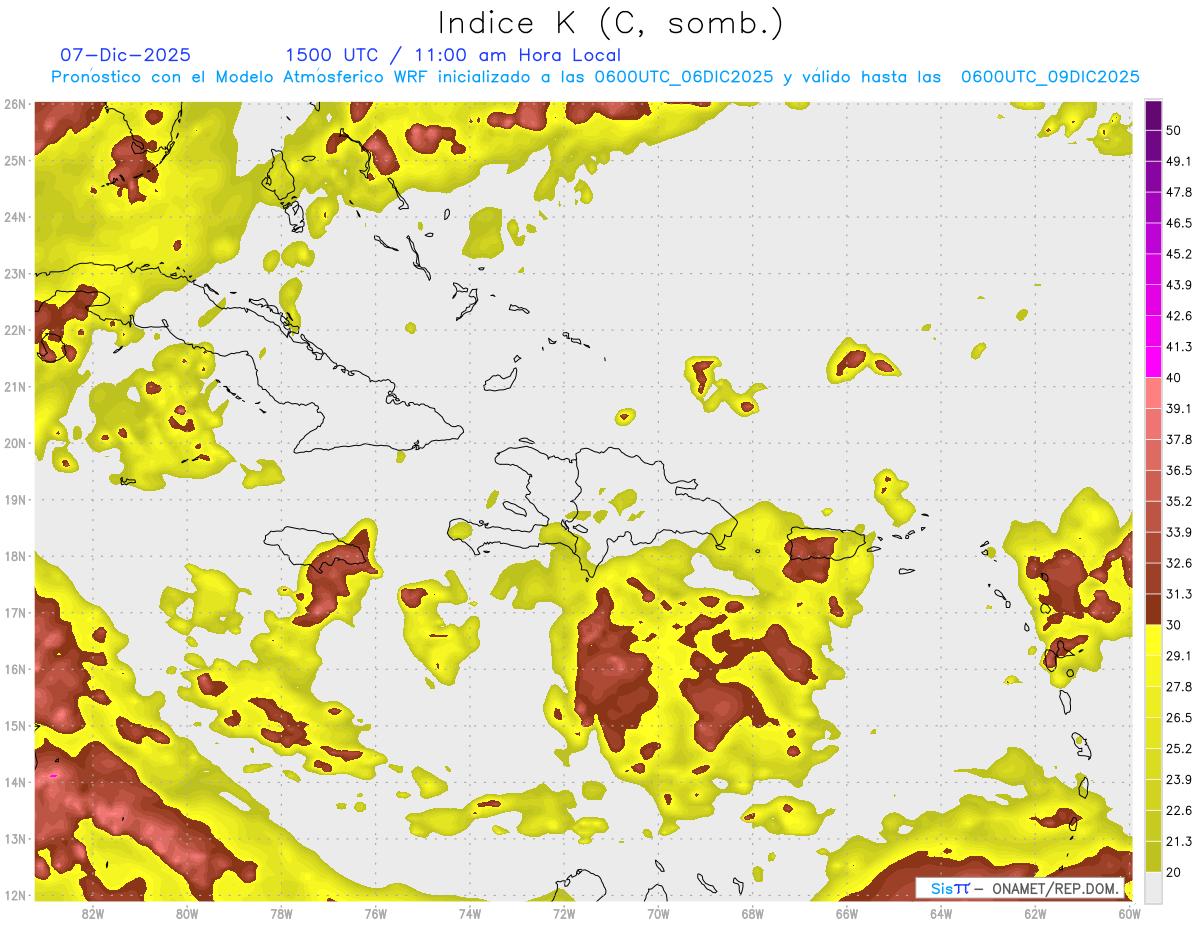Click the colorbar value 50 at the top

1175,129
